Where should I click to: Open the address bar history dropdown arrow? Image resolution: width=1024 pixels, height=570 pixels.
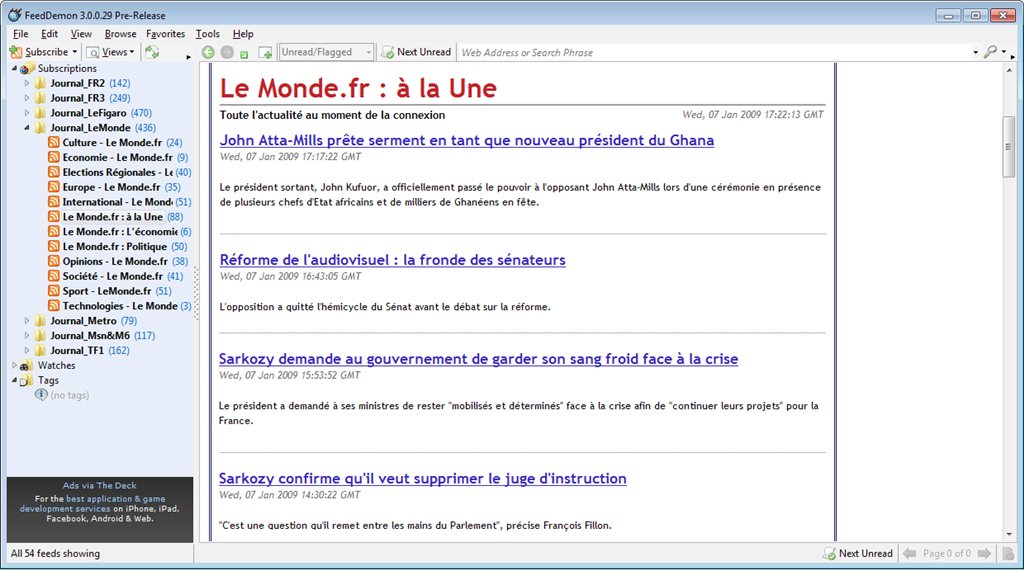(976, 52)
